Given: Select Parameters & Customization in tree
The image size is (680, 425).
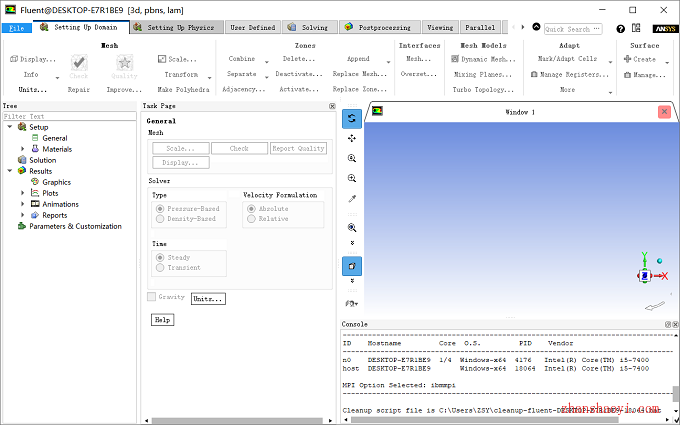Looking at the screenshot, I should [75, 226].
